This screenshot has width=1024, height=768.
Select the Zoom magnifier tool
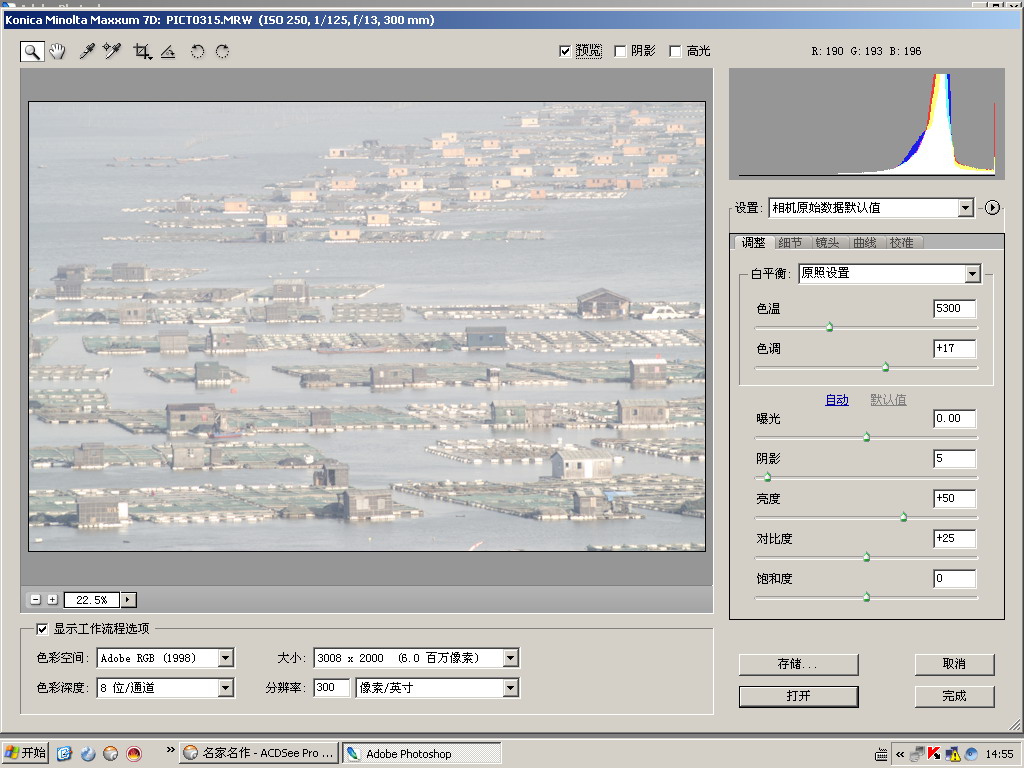tap(32, 51)
